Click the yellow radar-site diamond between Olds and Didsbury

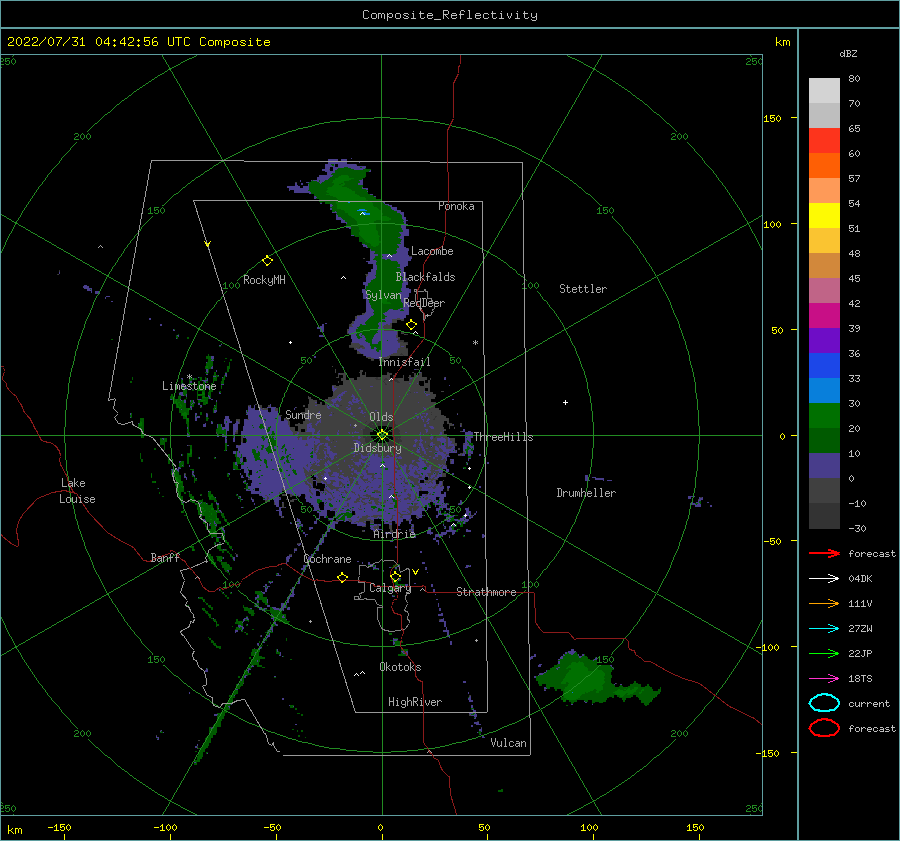pyautogui.click(x=382, y=435)
